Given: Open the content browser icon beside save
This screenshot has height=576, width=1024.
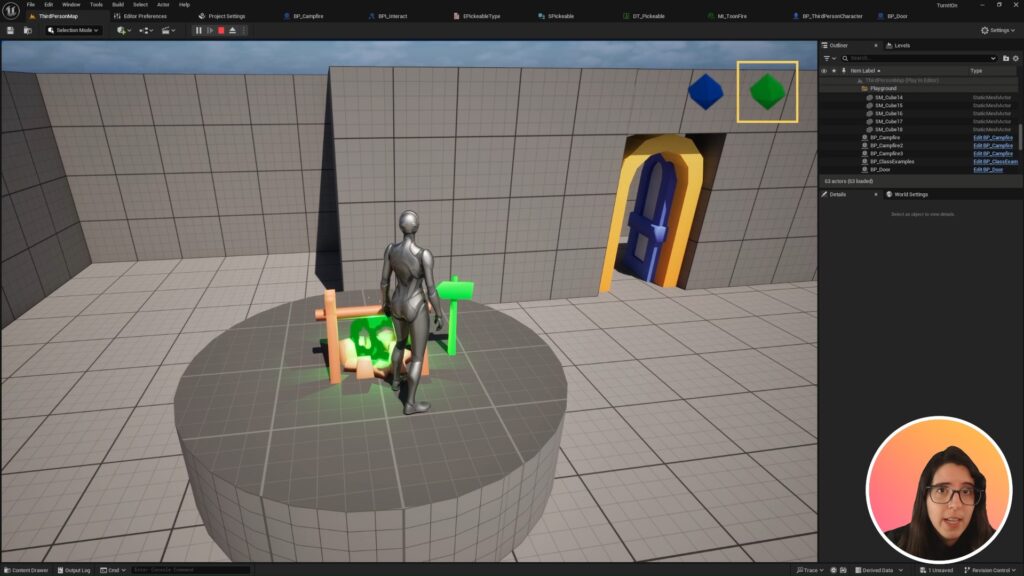Looking at the screenshot, I should [28, 31].
